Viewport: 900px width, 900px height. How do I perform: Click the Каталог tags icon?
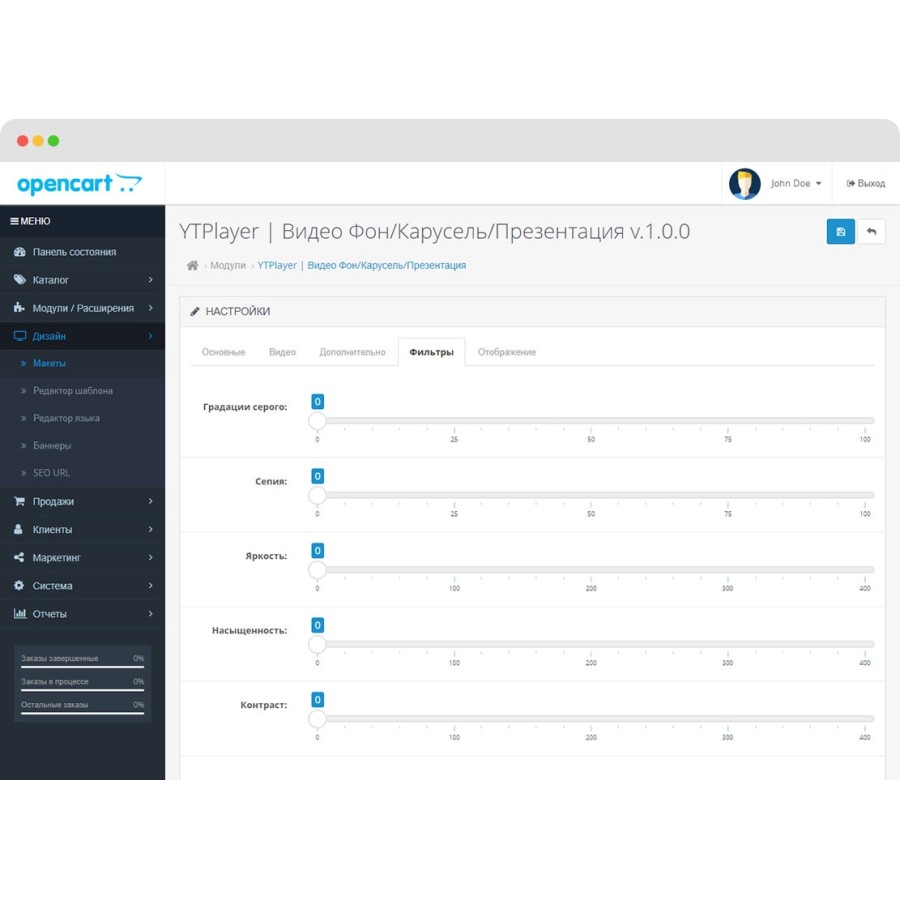coord(20,280)
